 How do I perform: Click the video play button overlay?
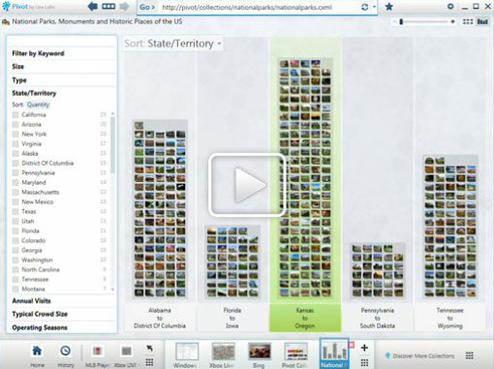pyautogui.click(x=247, y=184)
